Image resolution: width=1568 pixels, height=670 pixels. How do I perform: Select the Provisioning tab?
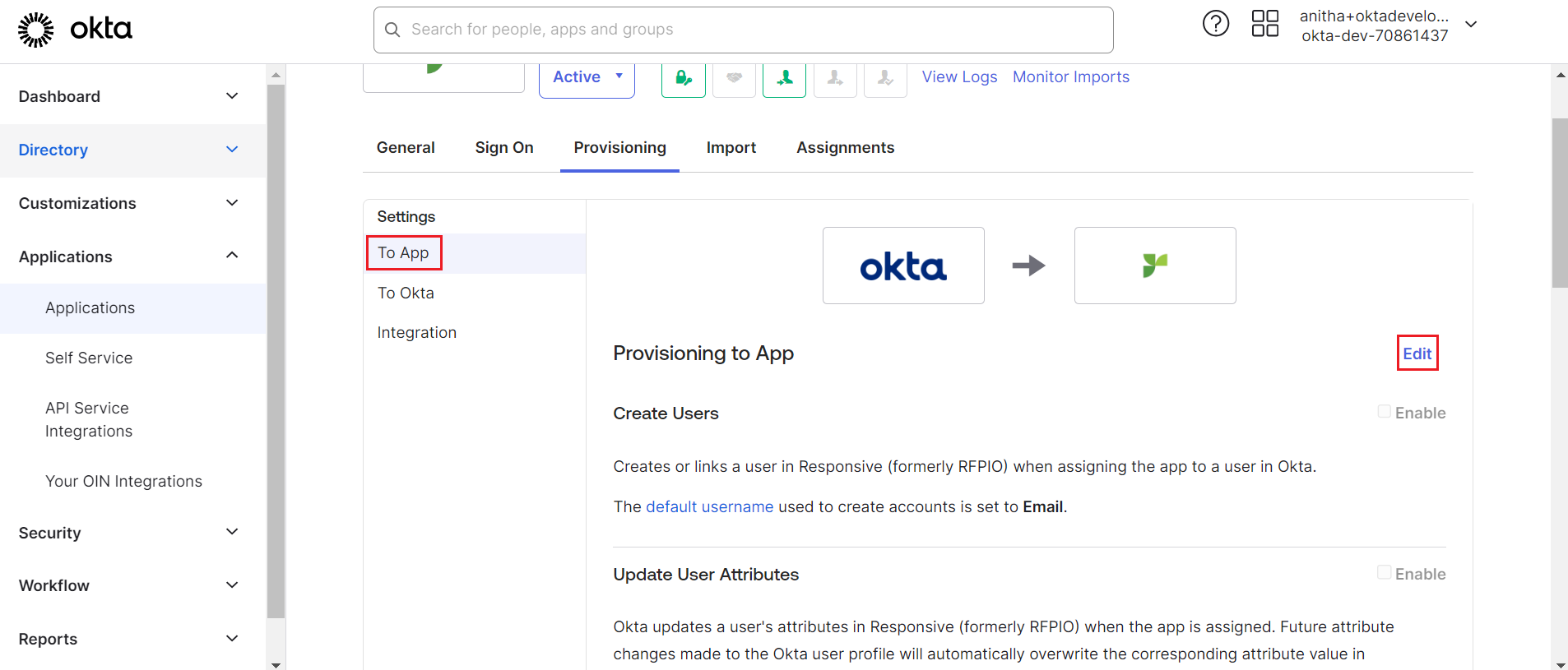tap(620, 147)
